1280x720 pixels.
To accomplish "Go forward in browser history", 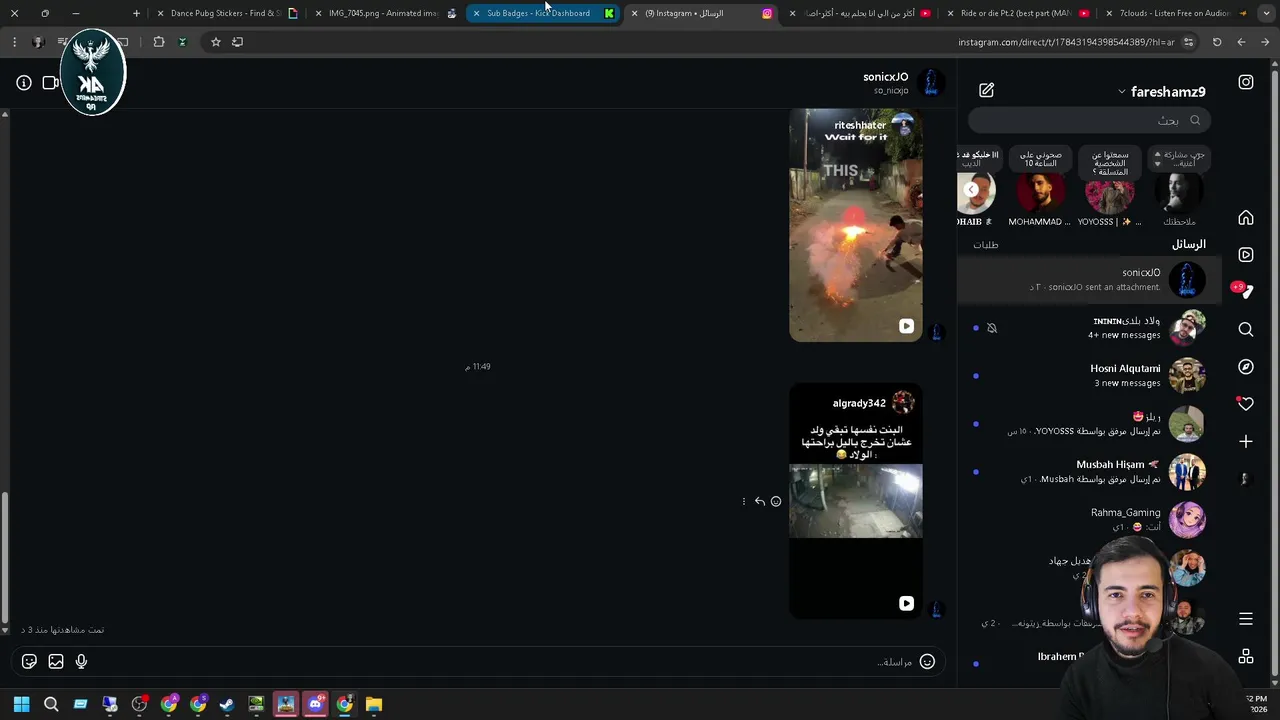I will pos(1265,42).
